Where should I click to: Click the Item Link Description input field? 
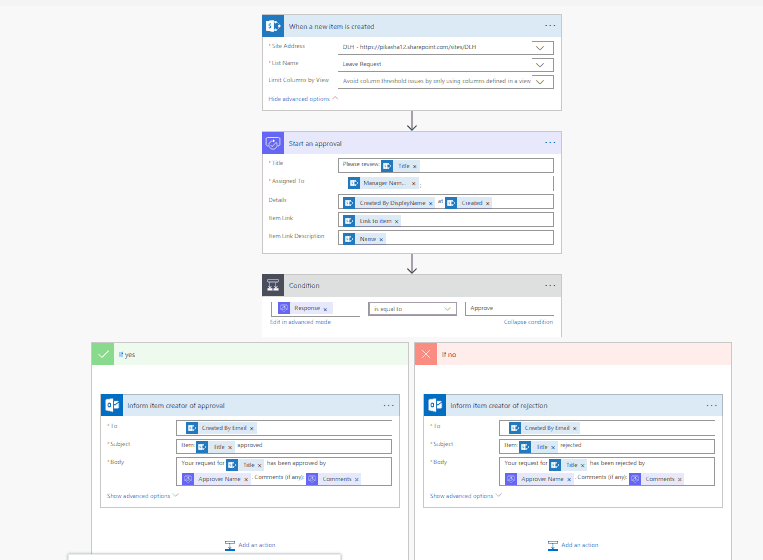[x=446, y=238]
